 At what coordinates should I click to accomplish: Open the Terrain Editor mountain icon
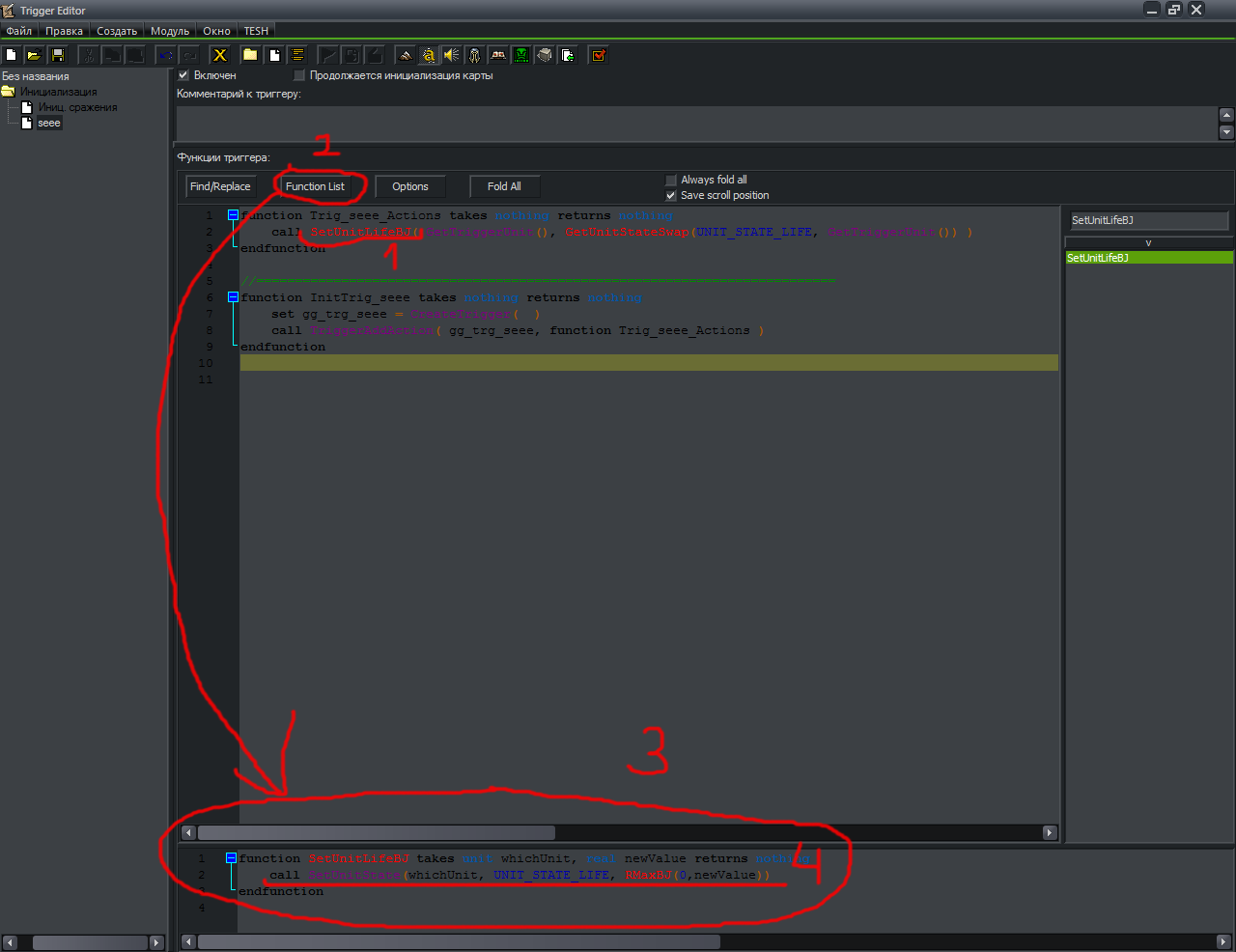406,55
